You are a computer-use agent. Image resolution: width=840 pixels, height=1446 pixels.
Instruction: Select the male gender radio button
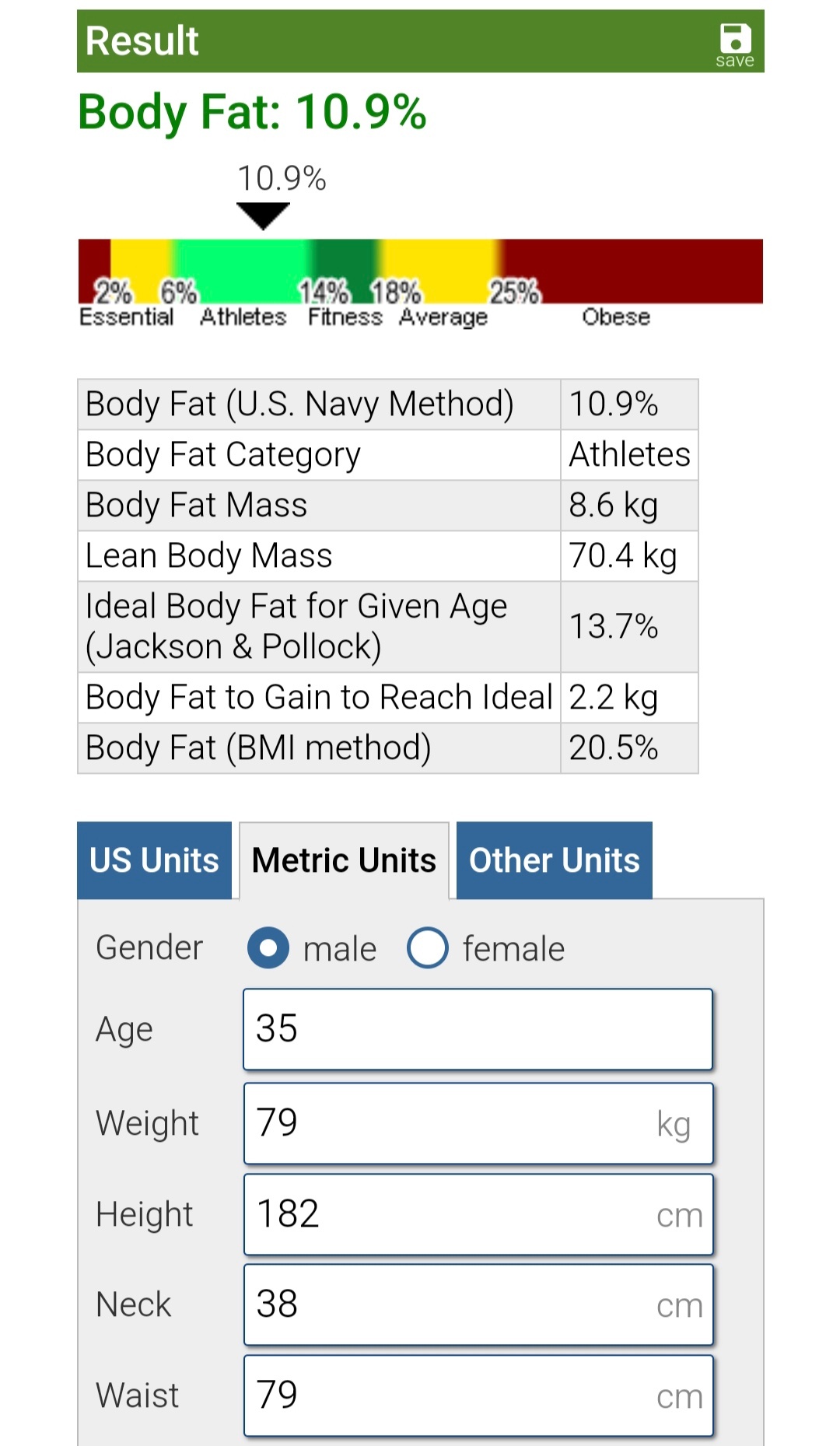click(x=268, y=947)
